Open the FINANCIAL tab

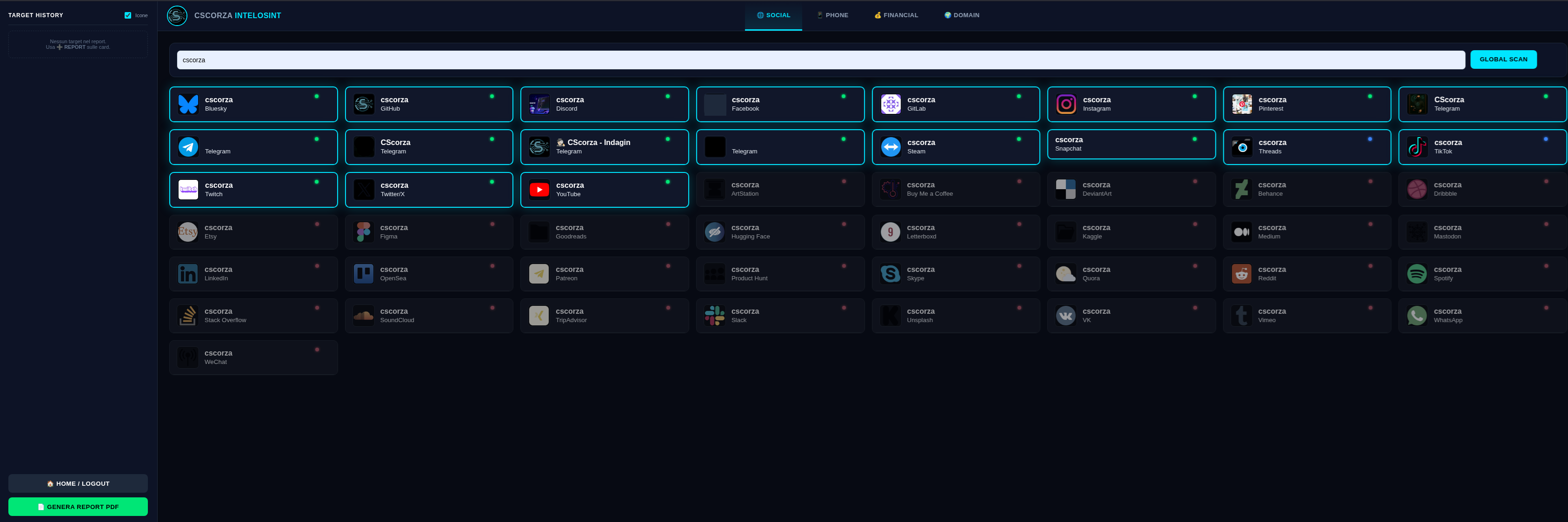[896, 15]
